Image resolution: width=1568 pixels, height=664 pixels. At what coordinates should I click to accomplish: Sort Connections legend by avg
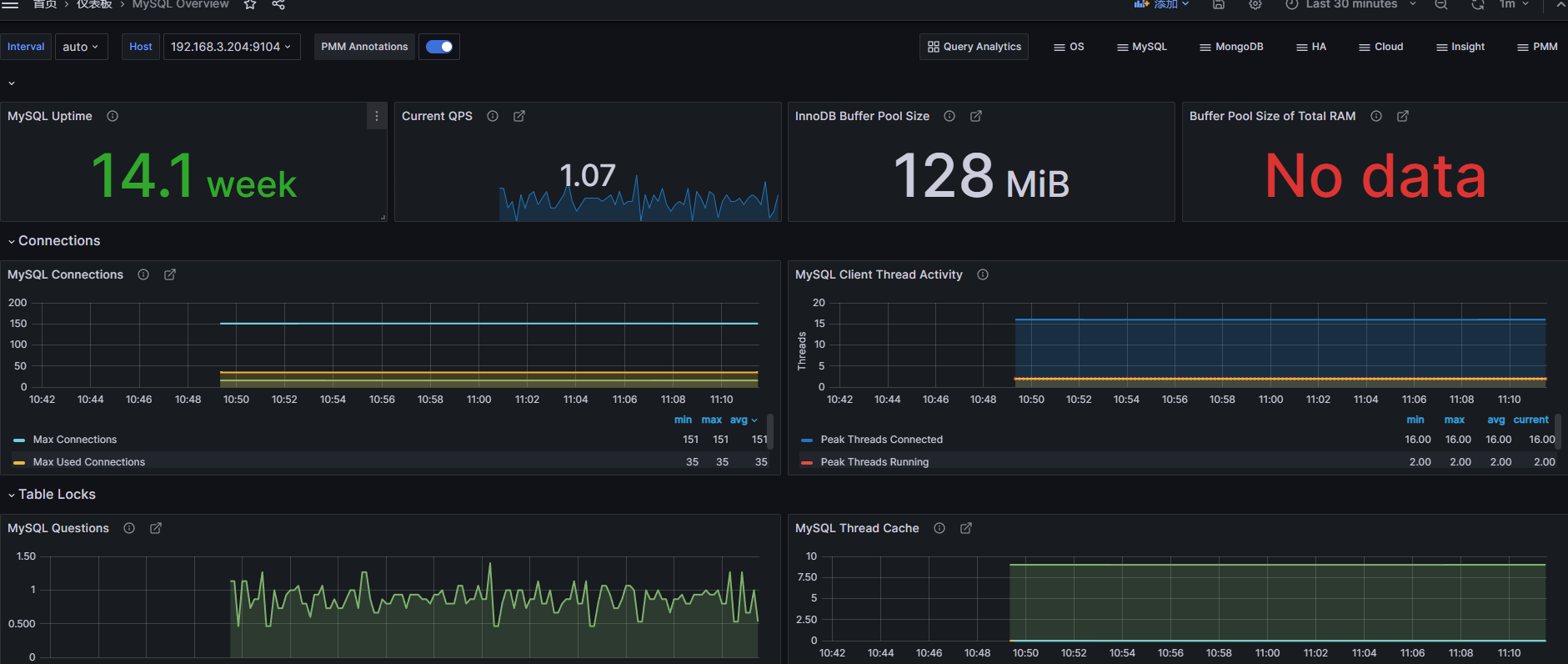point(744,420)
